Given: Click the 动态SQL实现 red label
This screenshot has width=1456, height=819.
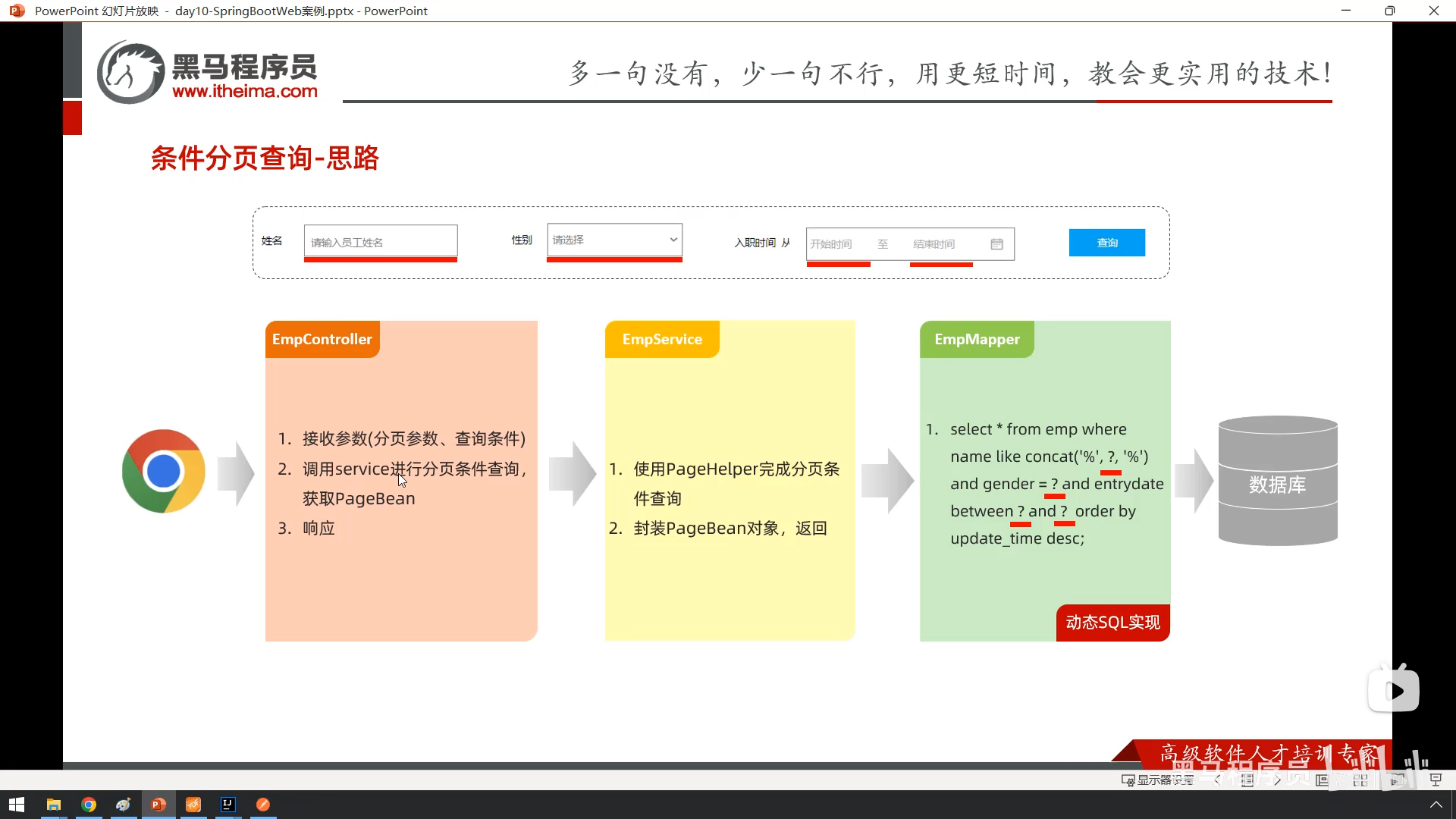Looking at the screenshot, I should (x=1113, y=623).
